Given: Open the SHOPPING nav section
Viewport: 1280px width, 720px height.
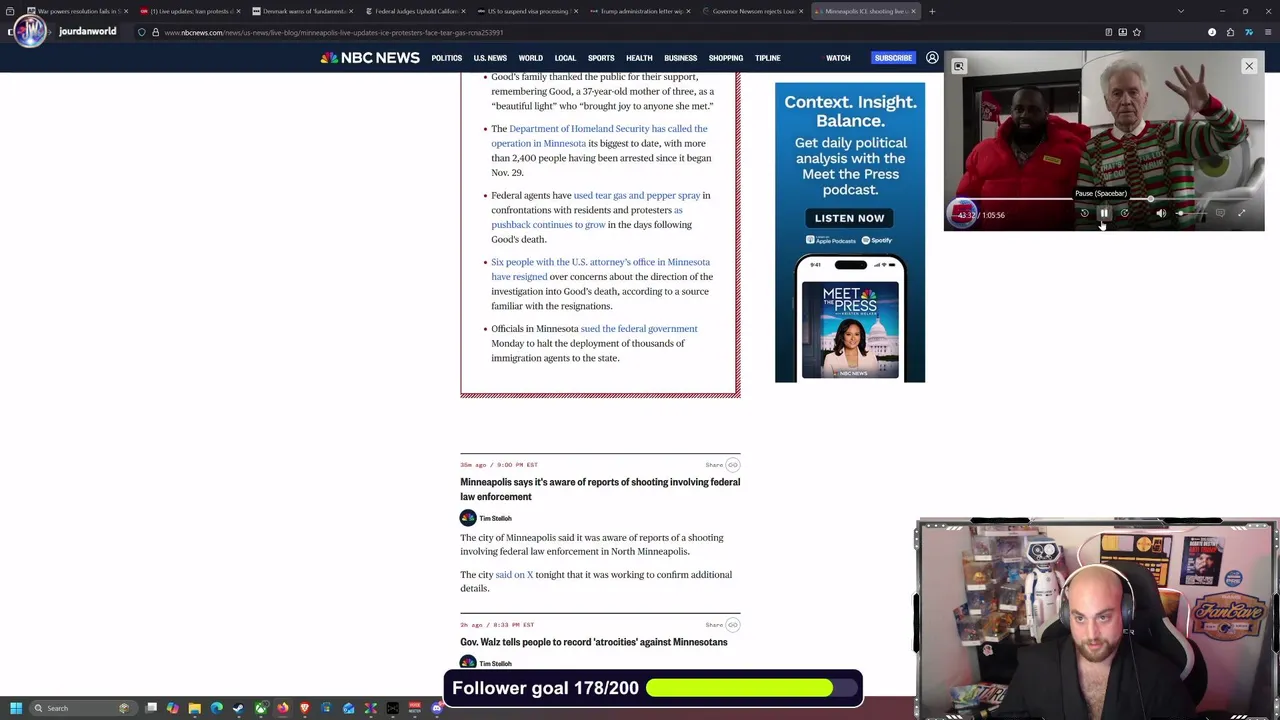Looking at the screenshot, I should tap(726, 58).
